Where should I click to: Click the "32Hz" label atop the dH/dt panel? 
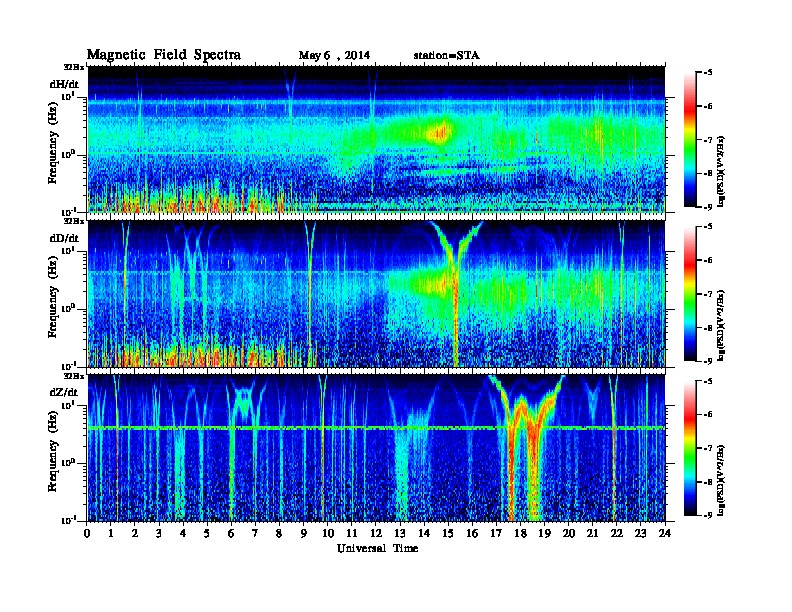[x=74, y=67]
